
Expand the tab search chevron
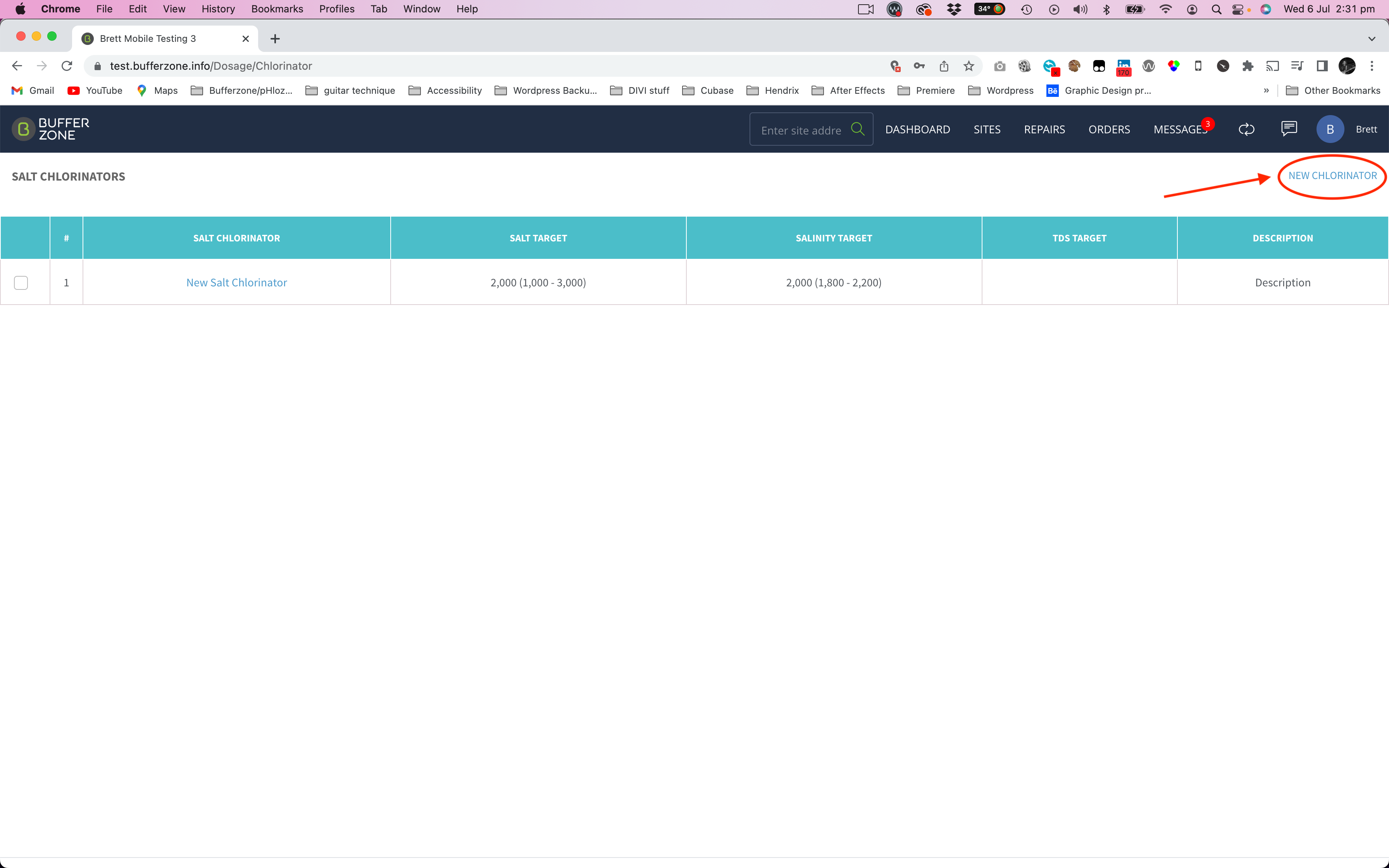[1372, 38]
